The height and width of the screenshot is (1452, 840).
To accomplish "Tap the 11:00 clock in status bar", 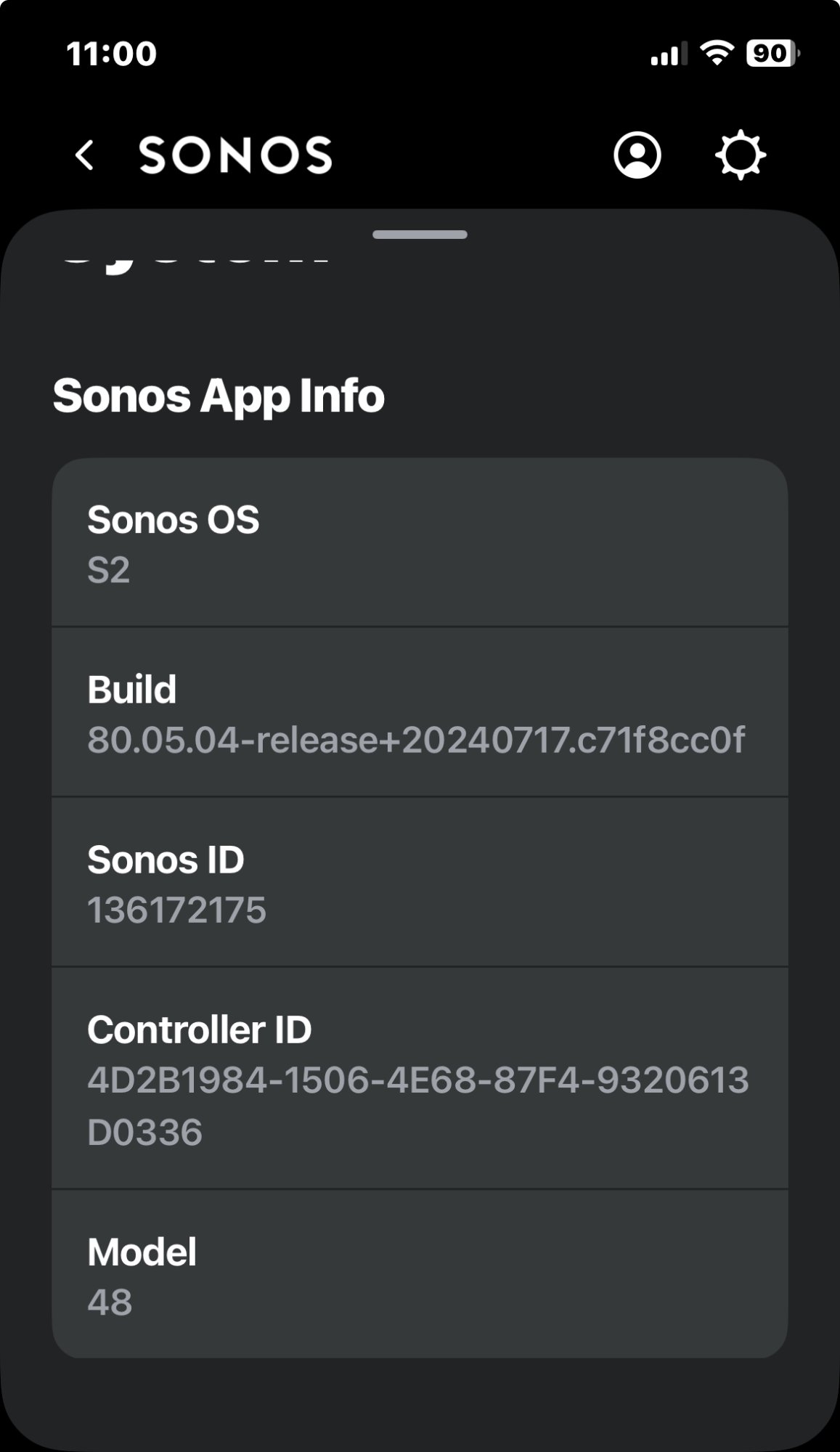I will pyautogui.click(x=111, y=54).
